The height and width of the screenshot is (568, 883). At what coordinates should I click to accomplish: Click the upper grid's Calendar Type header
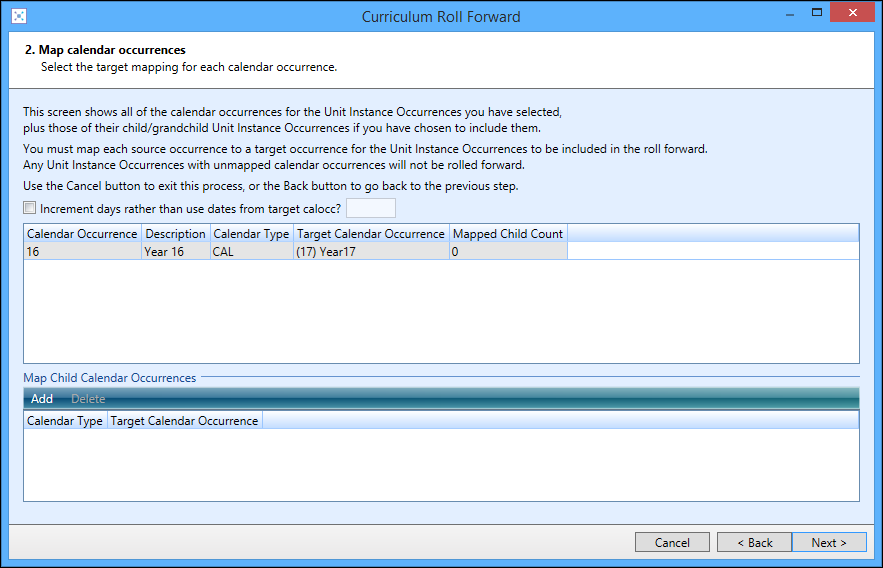(x=251, y=234)
